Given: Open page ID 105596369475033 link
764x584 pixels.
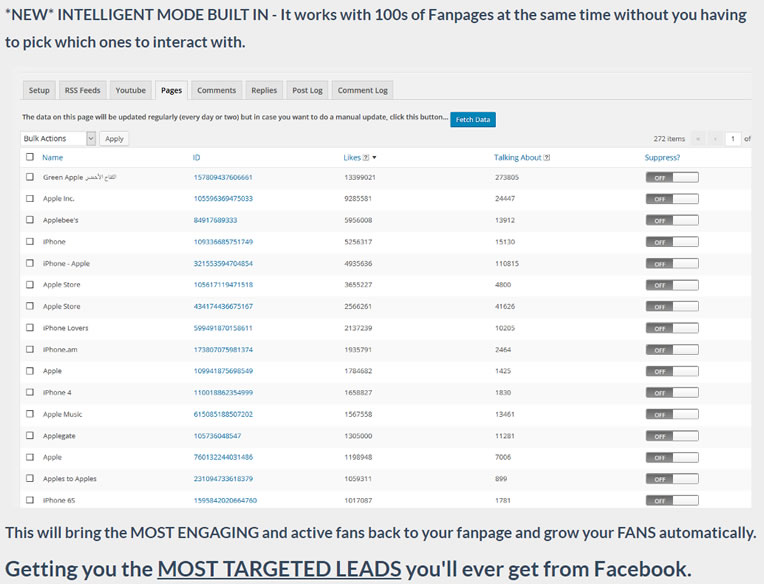Looking at the screenshot, I should pyautogui.click(x=223, y=199).
